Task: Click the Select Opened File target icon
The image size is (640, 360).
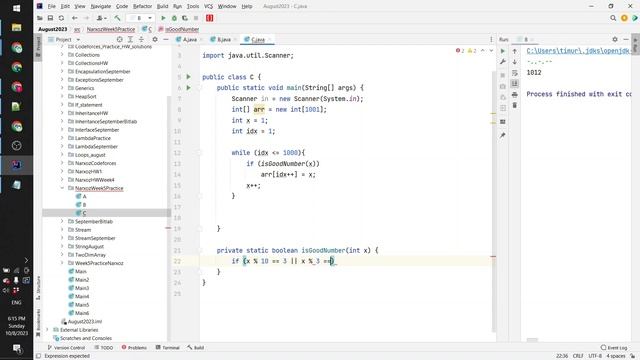Action: click(120, 40)
